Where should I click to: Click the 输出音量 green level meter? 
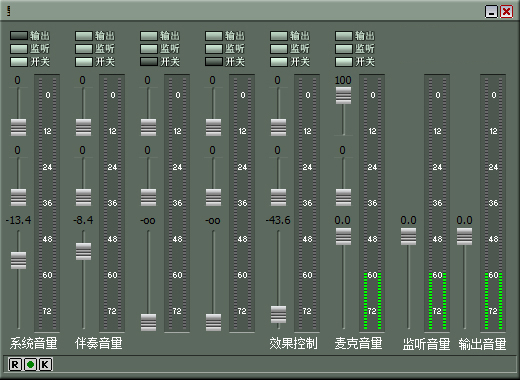click(x=493, y=203)
